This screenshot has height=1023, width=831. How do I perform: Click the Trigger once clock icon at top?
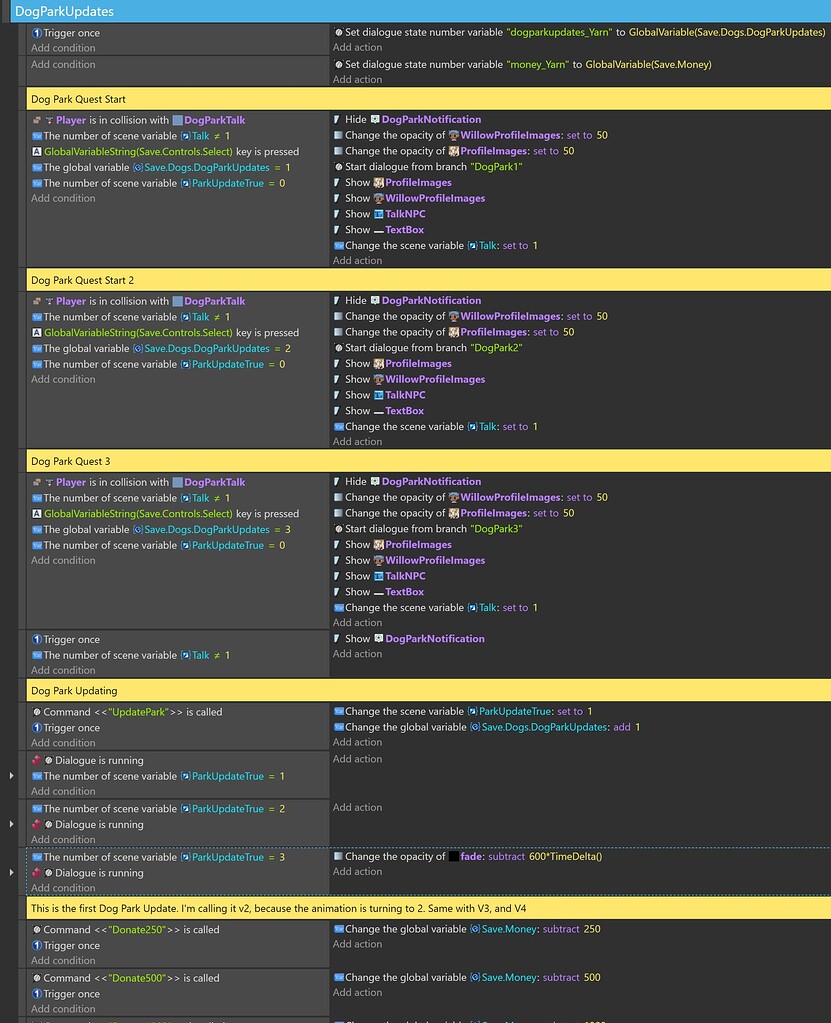[x=35, y=32]
